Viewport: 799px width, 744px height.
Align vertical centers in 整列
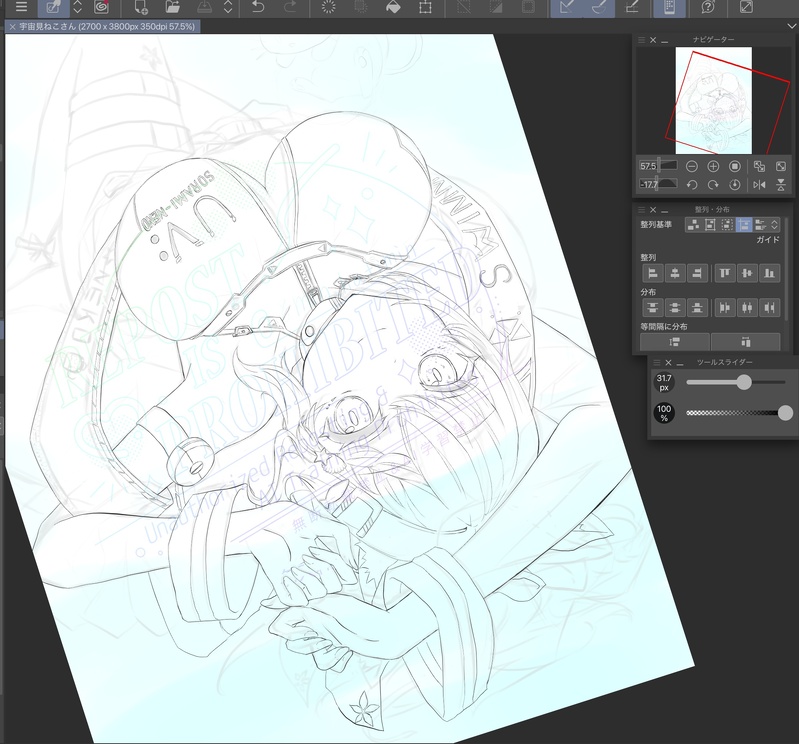click(747, 274)
